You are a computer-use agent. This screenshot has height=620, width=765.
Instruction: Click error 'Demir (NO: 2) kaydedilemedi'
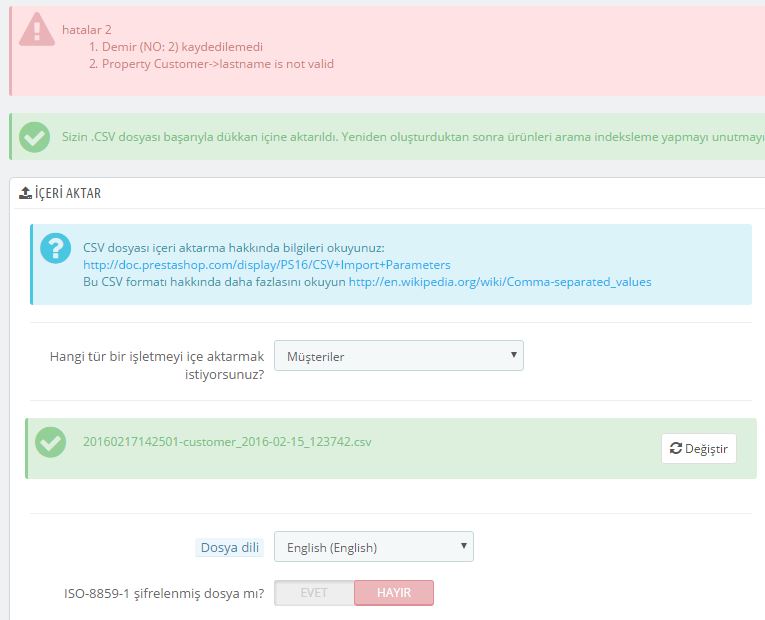(x=182, y=47)
